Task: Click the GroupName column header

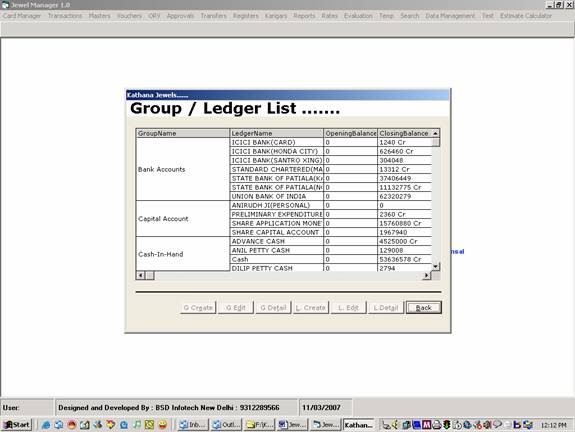Action: [183, 133]
